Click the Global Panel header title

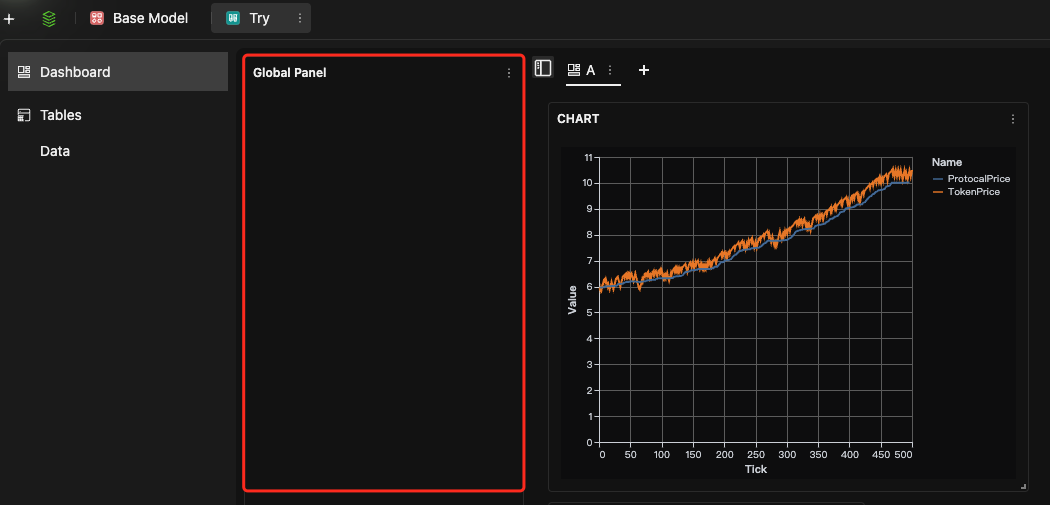point(289,73)
